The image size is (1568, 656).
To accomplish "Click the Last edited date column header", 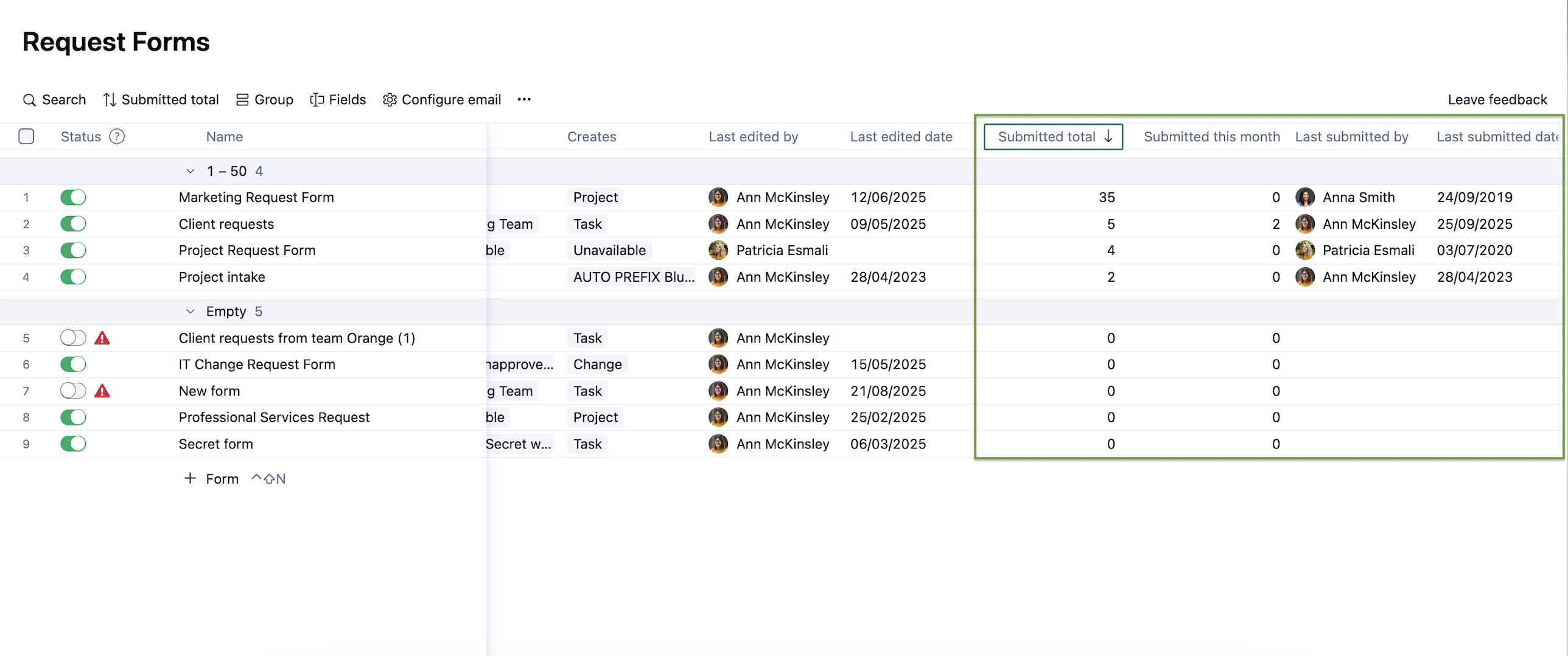I will 901,136.
